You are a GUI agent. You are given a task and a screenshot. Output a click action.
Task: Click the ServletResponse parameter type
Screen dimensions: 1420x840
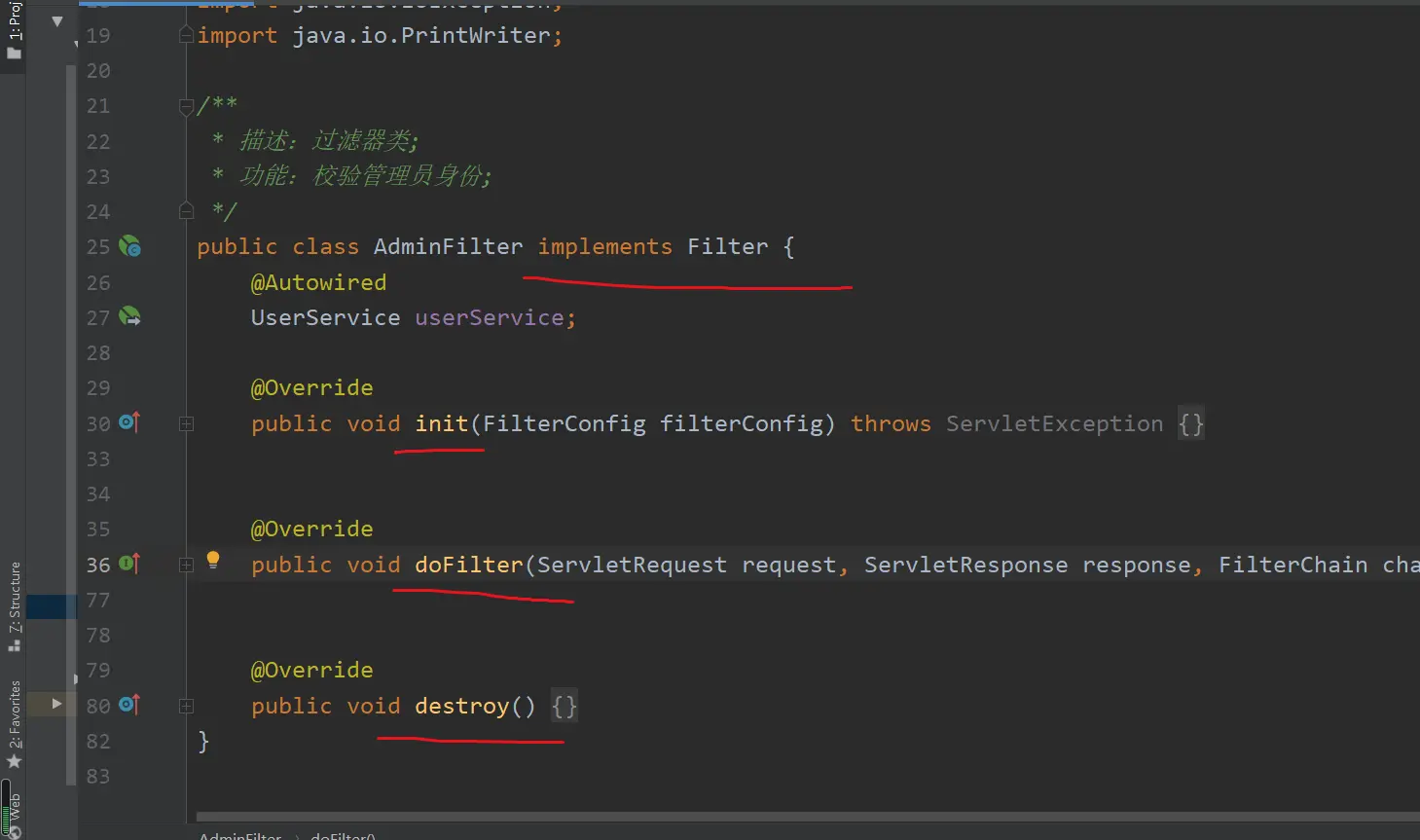coord(965,565)
